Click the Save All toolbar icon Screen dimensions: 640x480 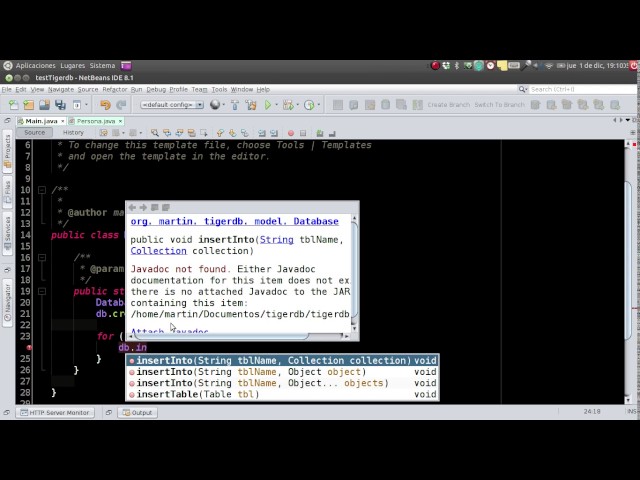[x=60, y=105]
